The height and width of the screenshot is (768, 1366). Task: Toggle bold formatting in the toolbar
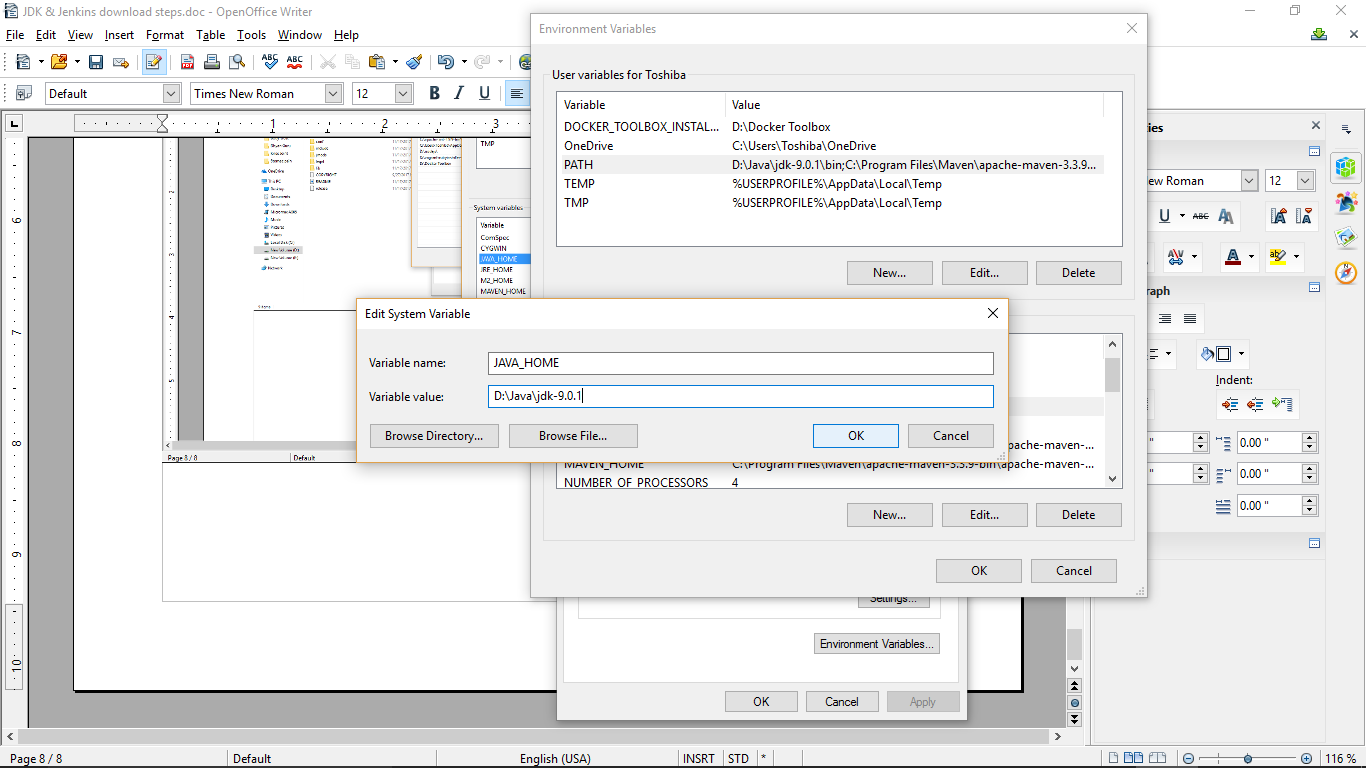tap(434, 93)
